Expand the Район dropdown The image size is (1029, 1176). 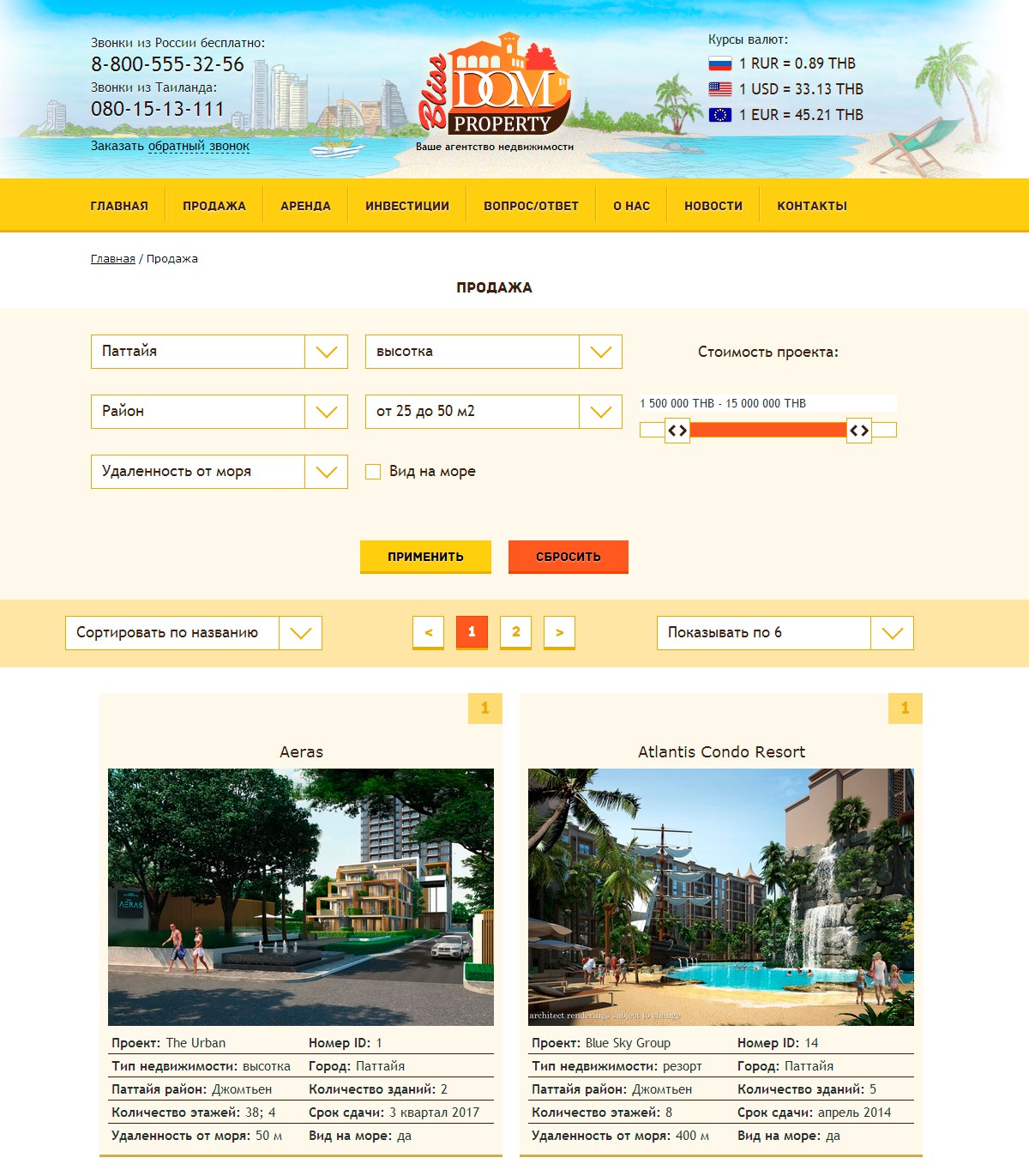point(220,412)
